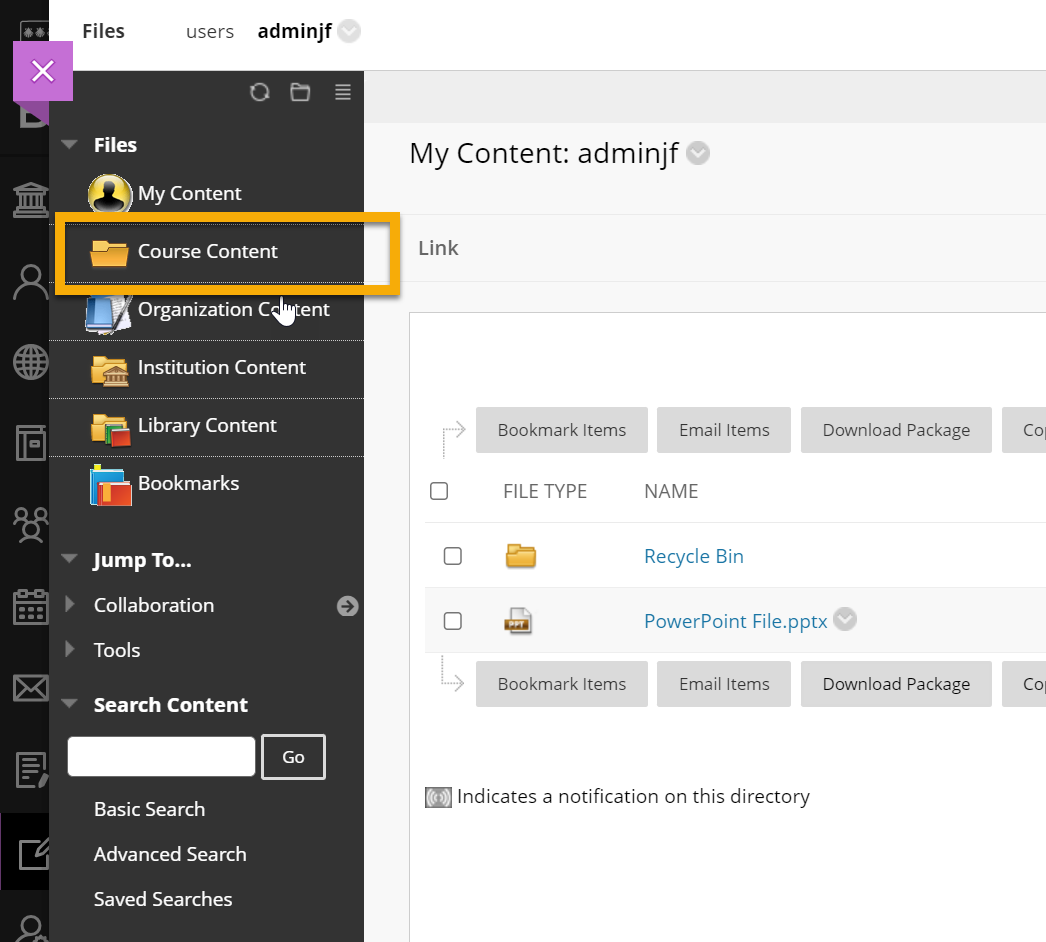Open the envelope messages icon in left navigation
Viewport: 1046px width, 942px height.
pos(30,688)
